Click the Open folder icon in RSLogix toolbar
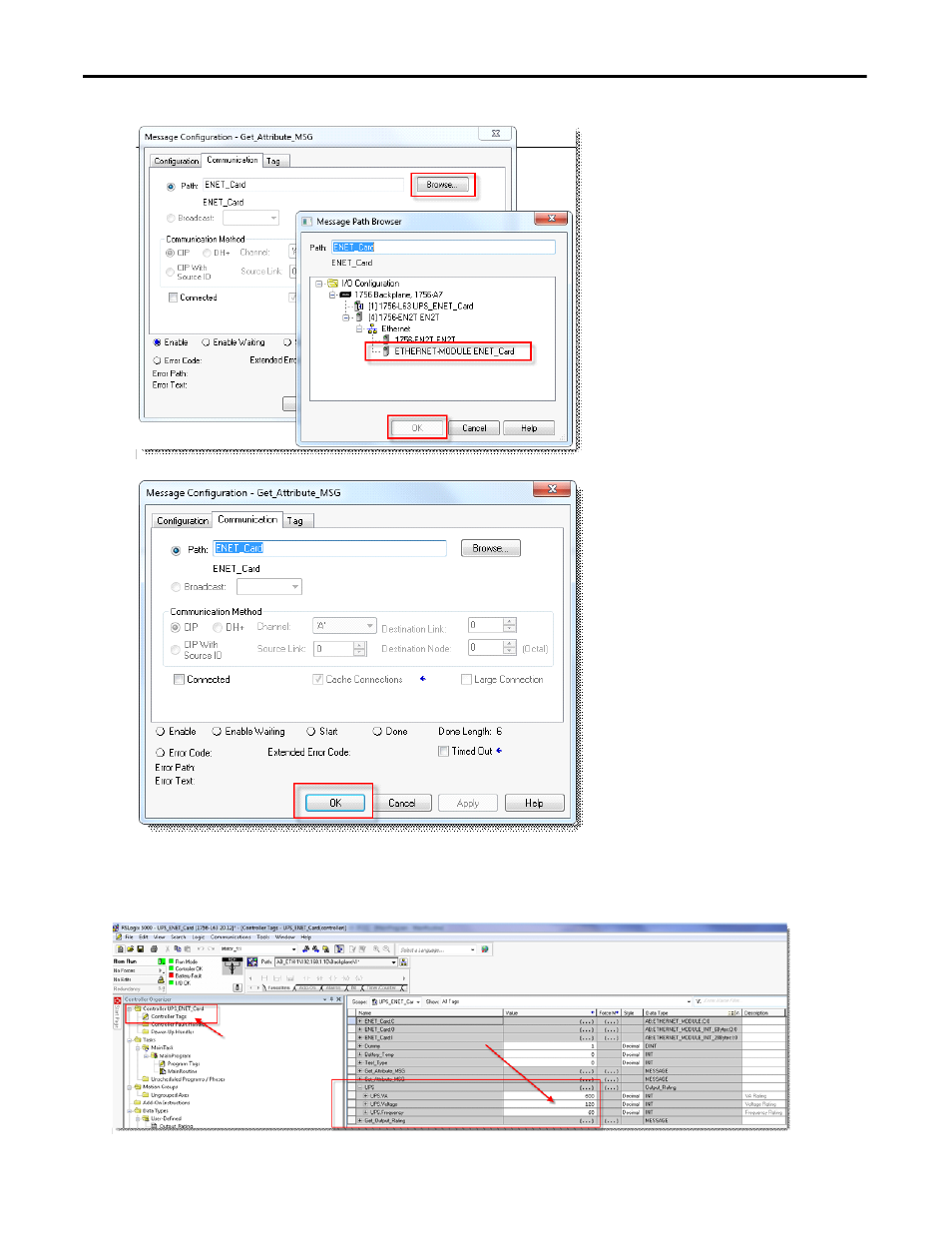The height and width of the screenshot is (1233, 952). coord(130,948)
